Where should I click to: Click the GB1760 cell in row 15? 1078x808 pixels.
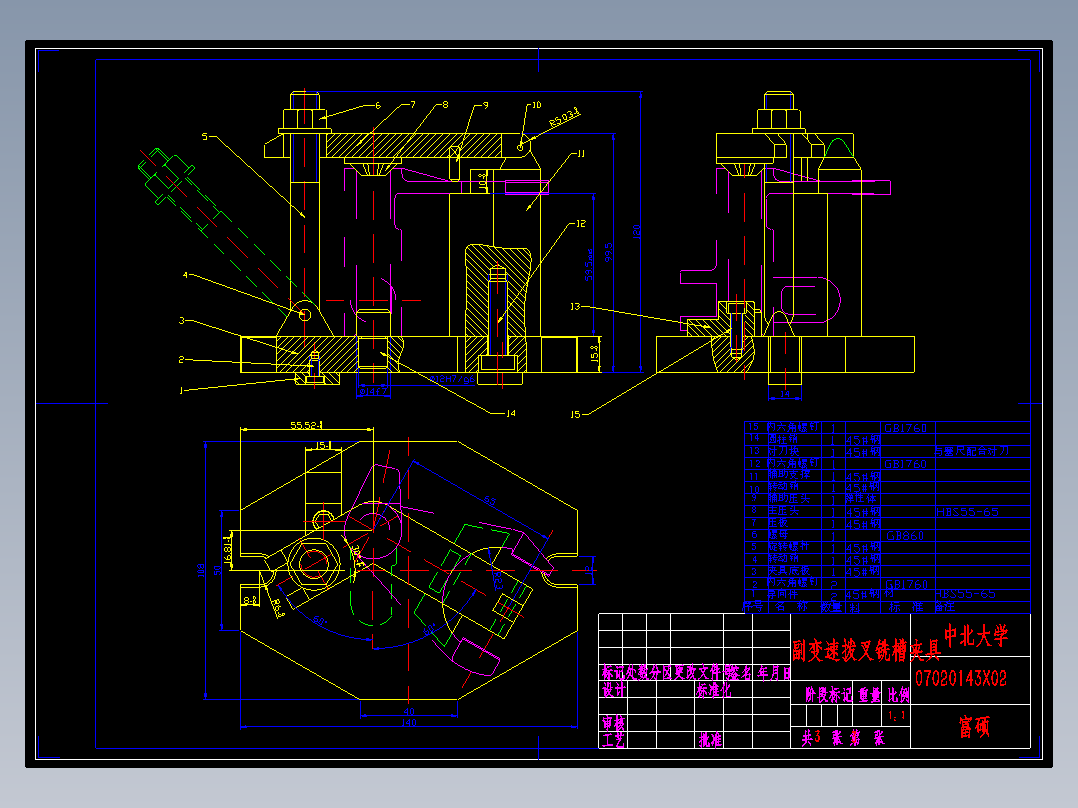coord(905,428)
